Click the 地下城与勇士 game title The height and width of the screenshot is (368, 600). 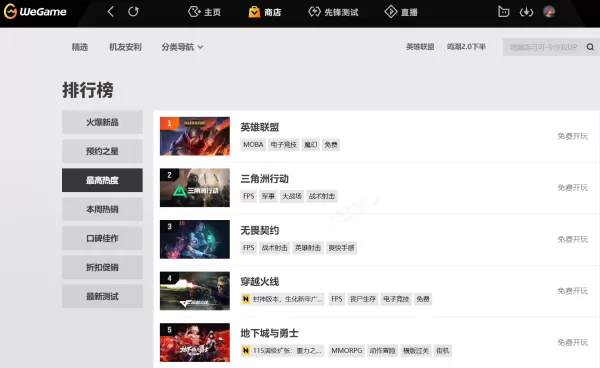(x=269, y=333)
